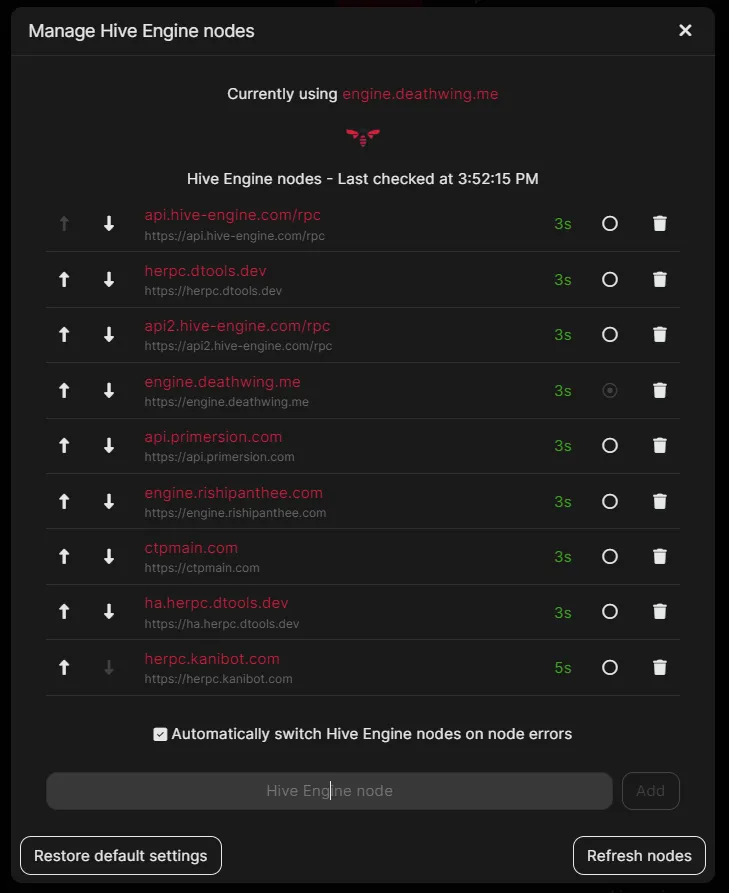Move herpc.dtools.dev node up
This screenshot has width=729, height=893.
64,280
